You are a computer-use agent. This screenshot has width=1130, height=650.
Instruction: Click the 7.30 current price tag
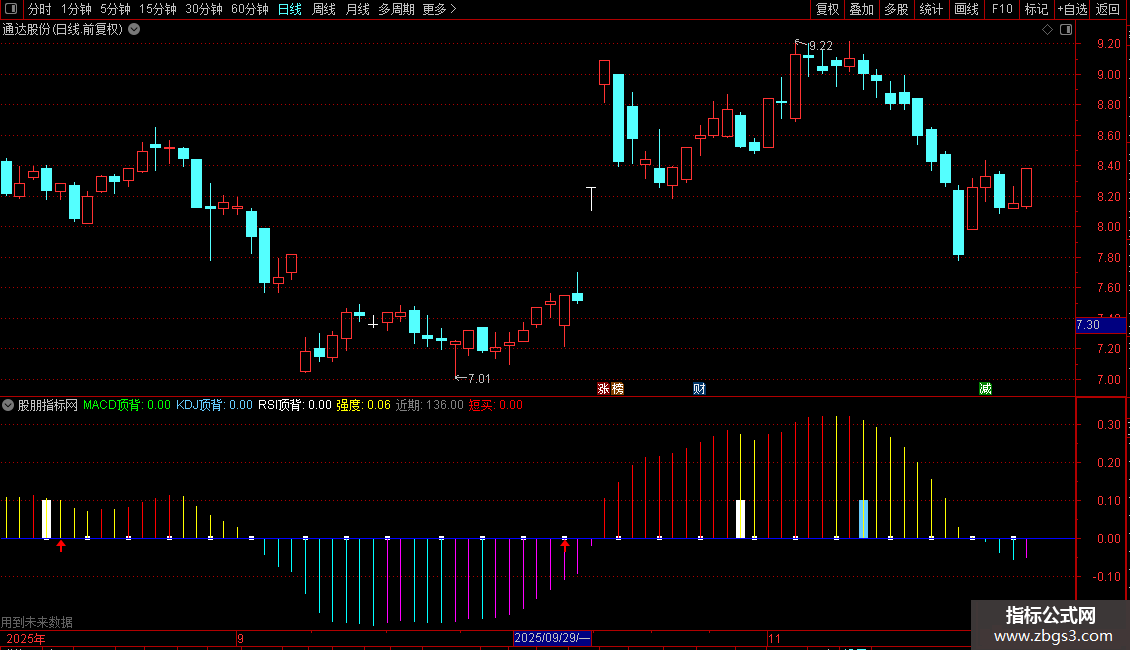1100,325
